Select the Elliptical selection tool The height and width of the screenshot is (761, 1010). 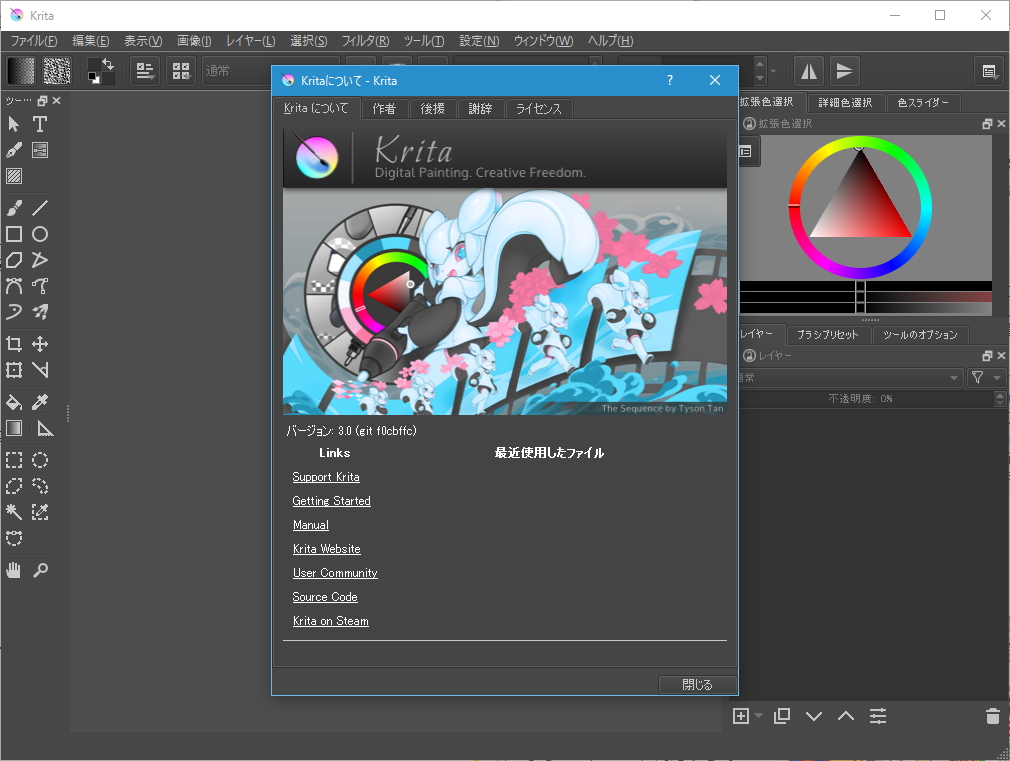tap(40, 459)
